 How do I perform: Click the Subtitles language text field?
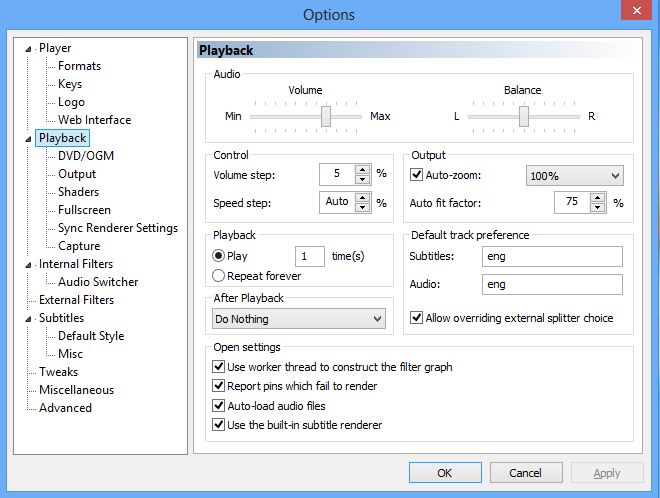[x=549, y=257]
